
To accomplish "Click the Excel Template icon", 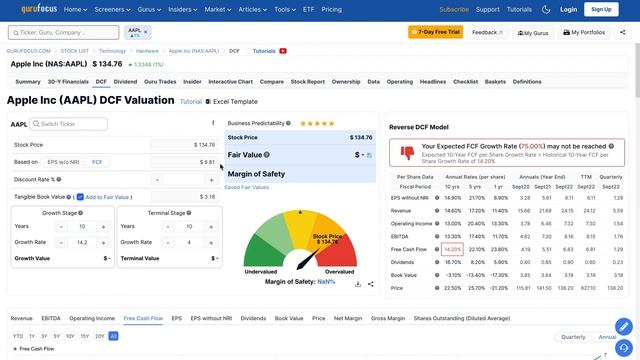I will 208,102.
